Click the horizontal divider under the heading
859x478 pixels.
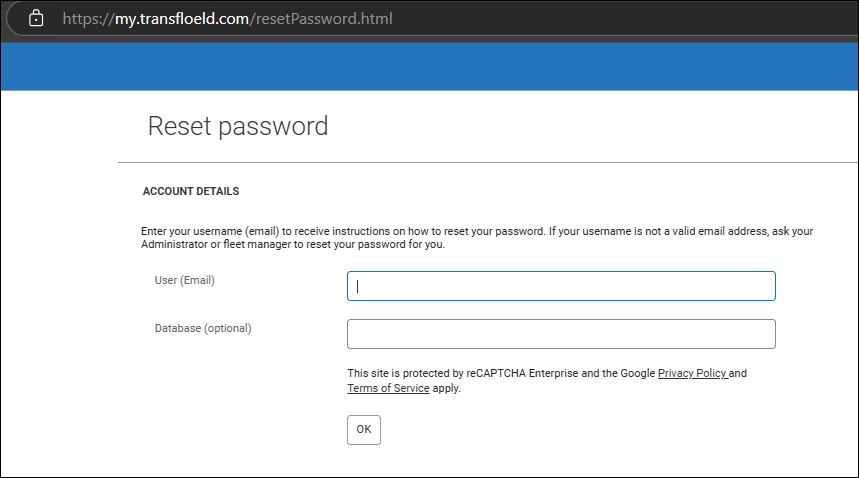click(488, 162)
